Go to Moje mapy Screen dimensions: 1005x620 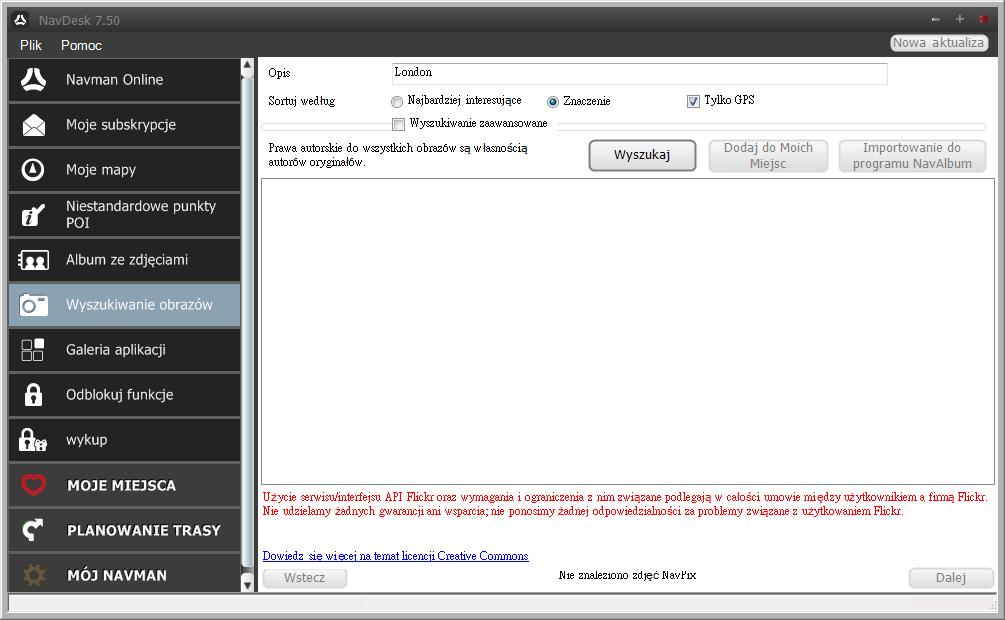pyautogui.click(x=124, y=169)
